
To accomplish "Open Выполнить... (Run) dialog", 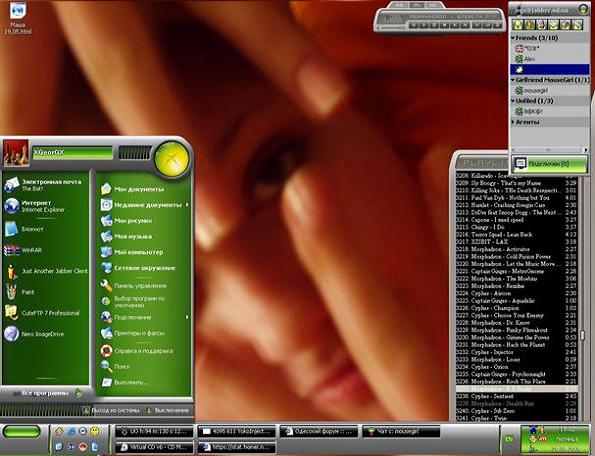I will pyautogui.click(x=144, y=382).
